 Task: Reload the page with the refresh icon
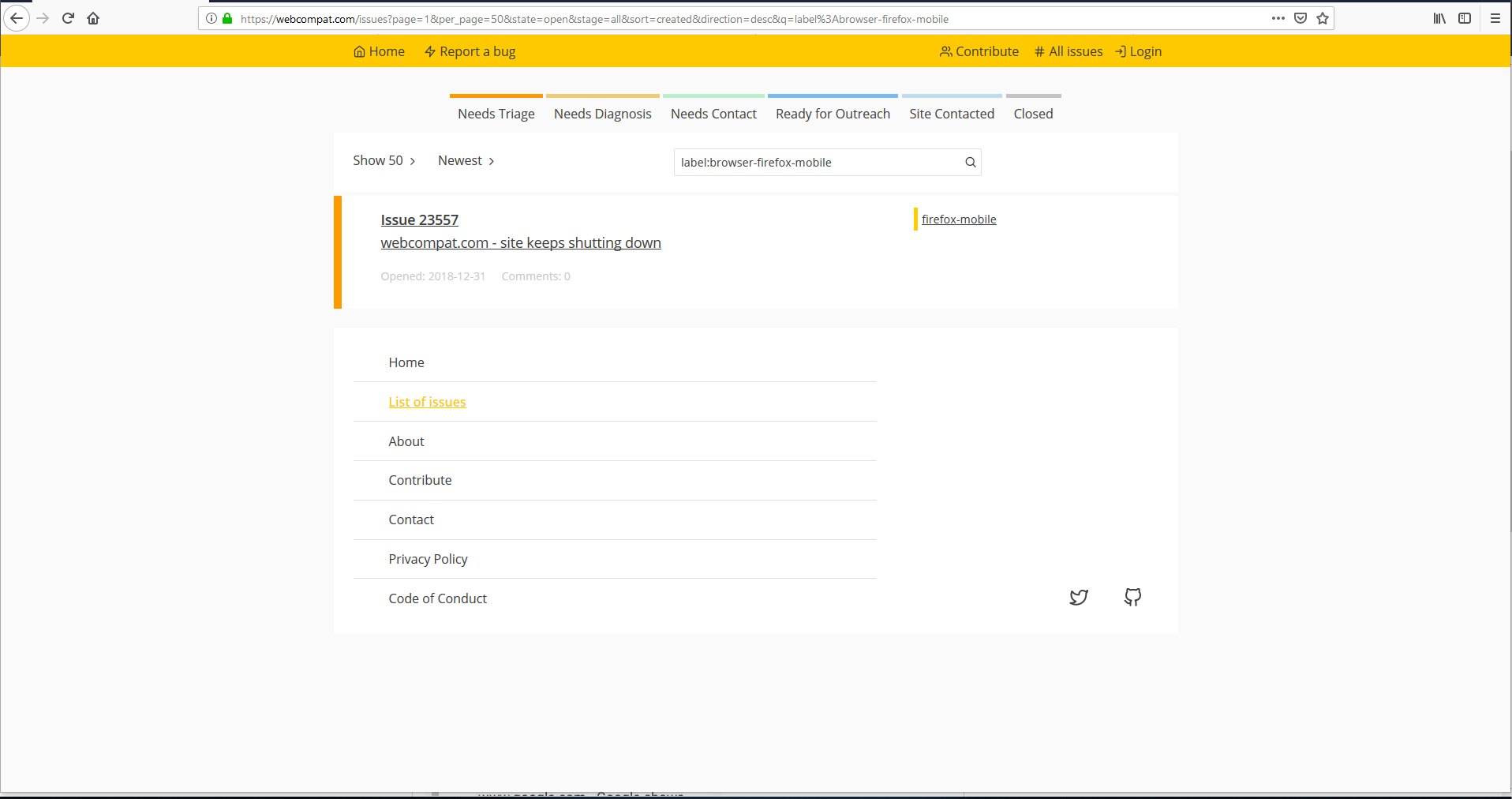pyautogui.click(x=68, y=18)
